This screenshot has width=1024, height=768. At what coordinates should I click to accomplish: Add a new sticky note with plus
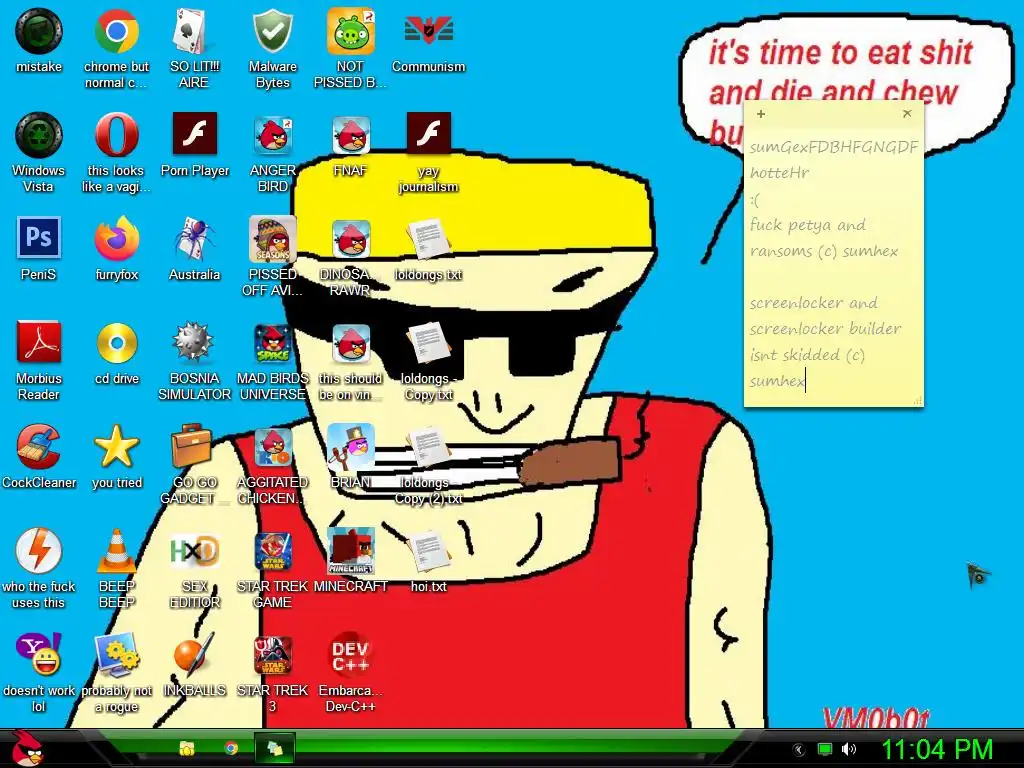click(x=761, y=114)
